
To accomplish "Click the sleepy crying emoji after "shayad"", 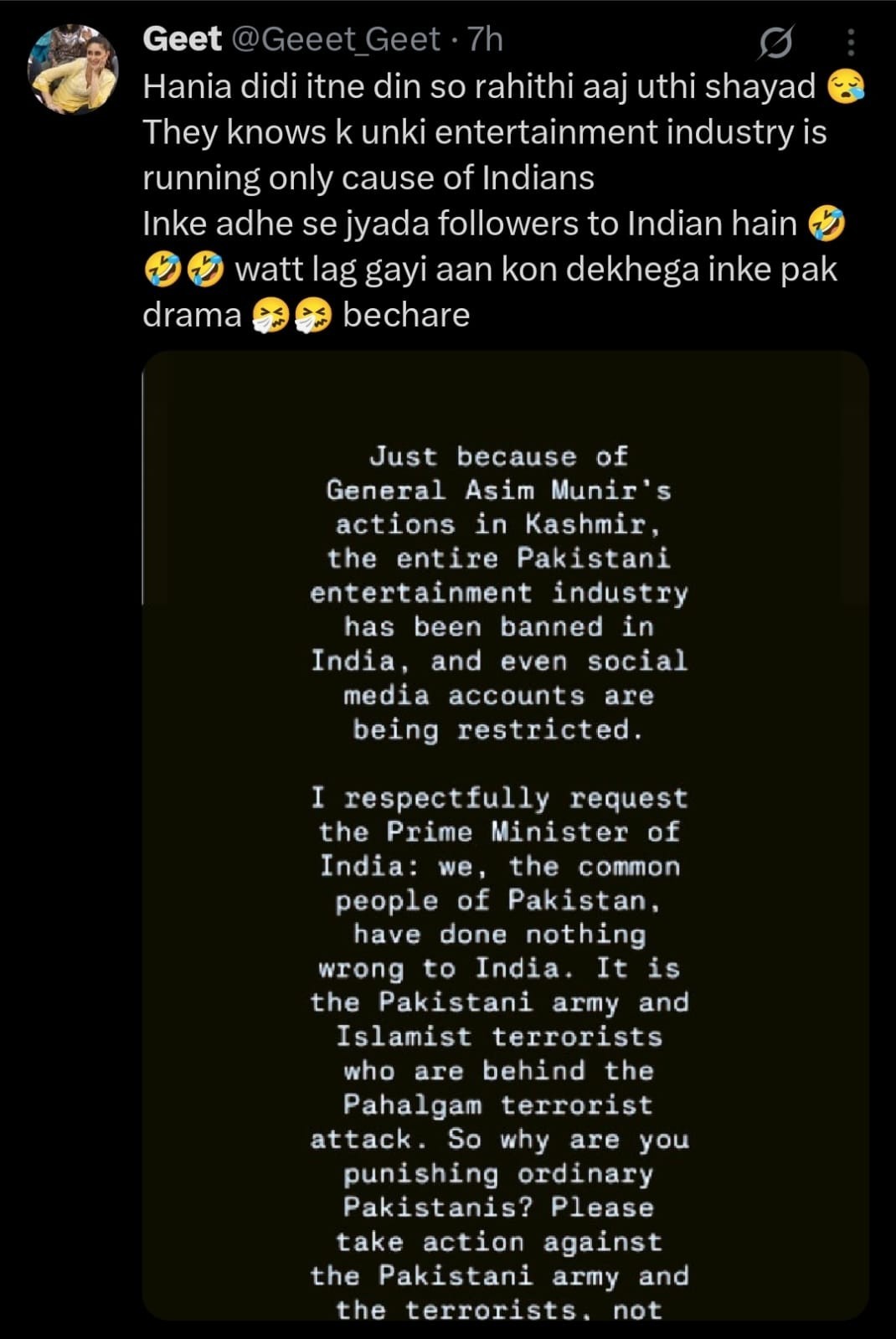I will tap(846, 86).
